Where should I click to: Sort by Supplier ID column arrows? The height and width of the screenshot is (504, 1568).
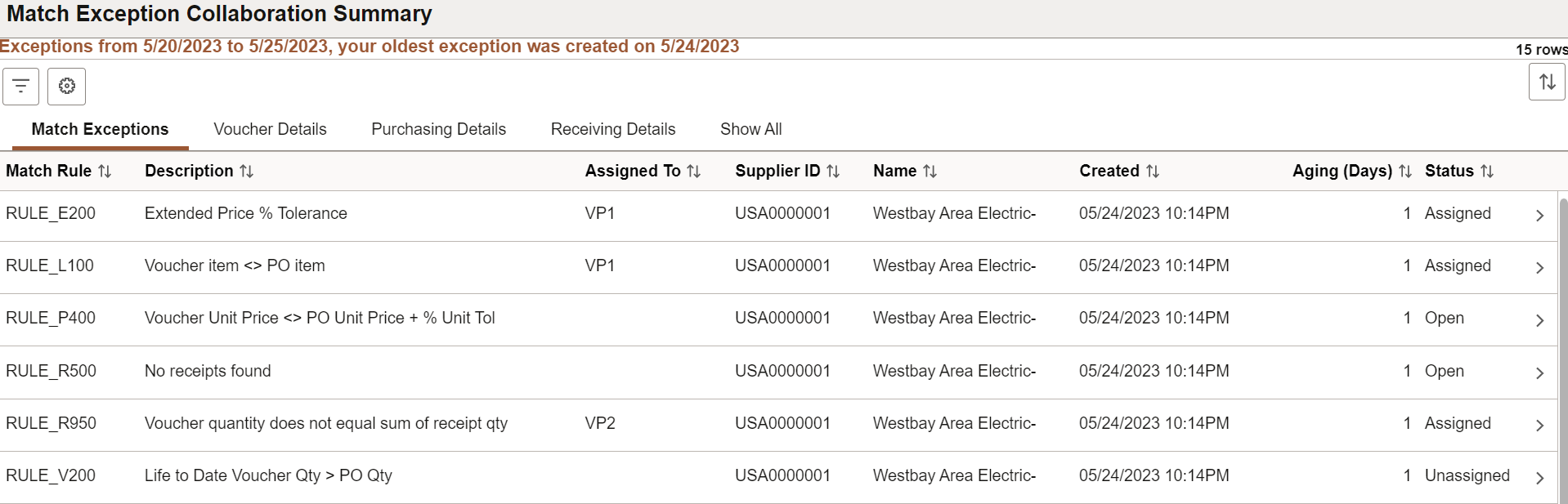point(833,172)
